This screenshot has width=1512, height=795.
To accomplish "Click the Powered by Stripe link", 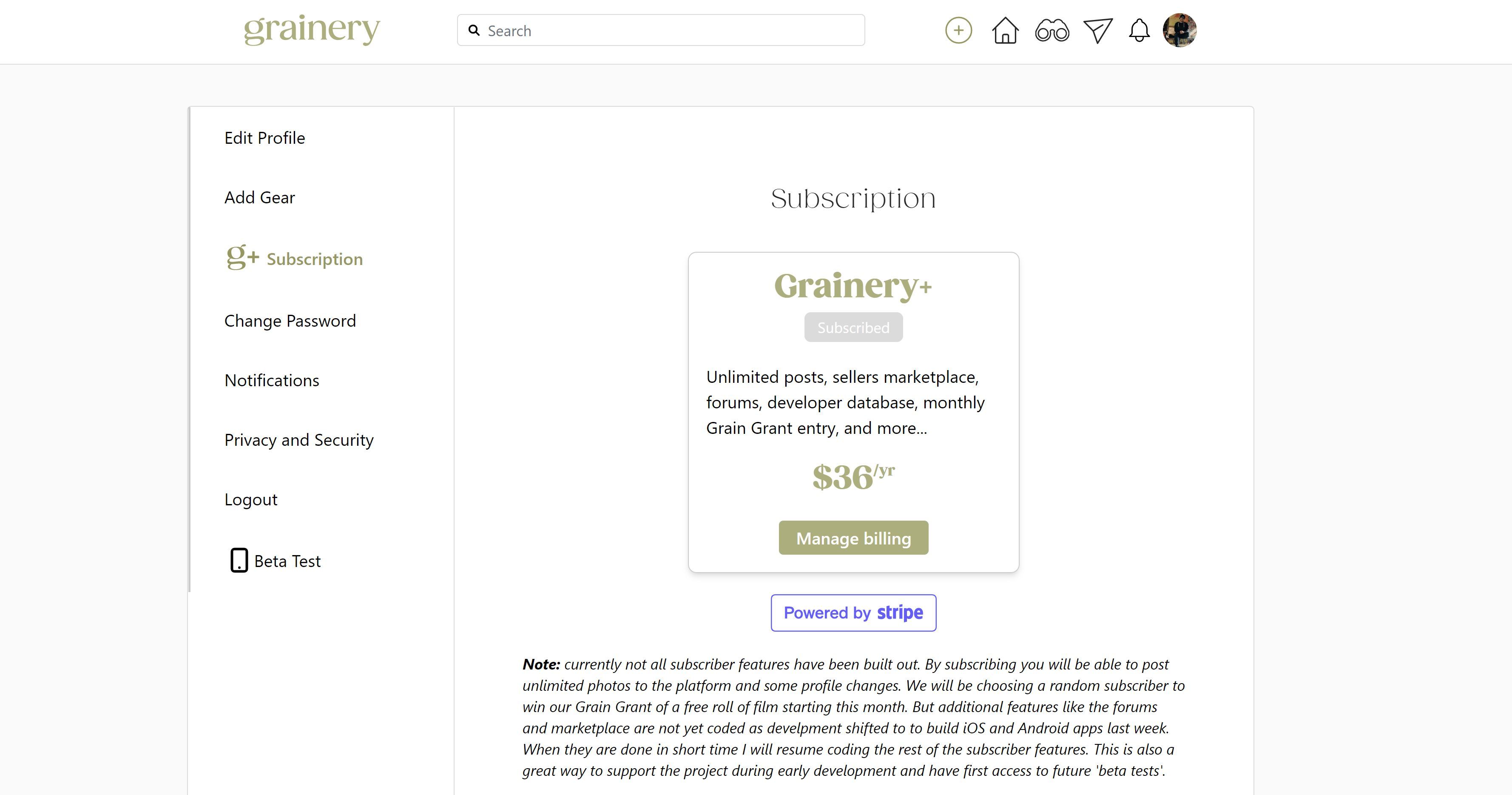I will [852, 613].
